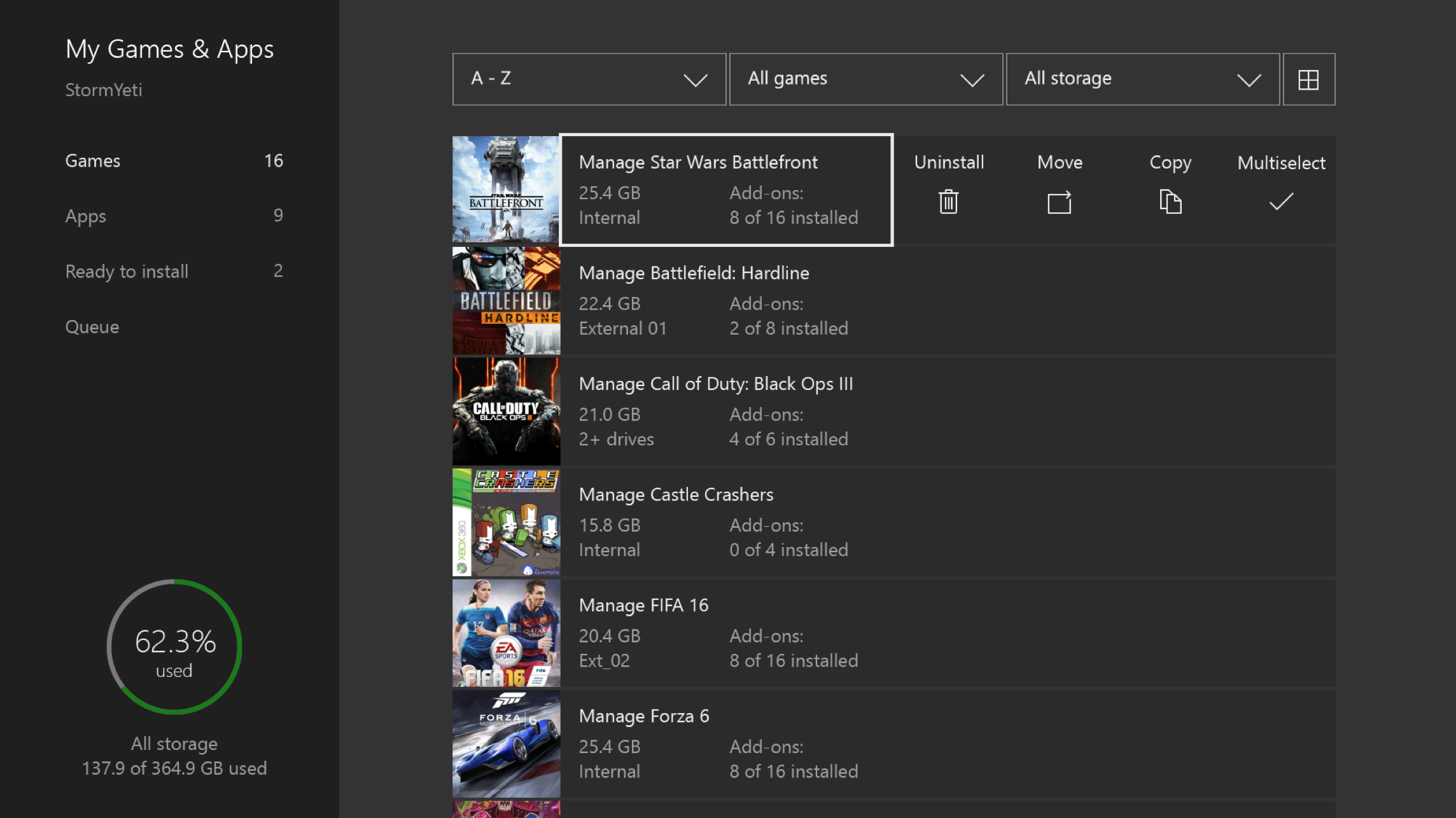Image resolution: width=1456 pixels, height=818 pixels.
Task: Click 'Ext_02' under FIFA 16
Action: click(x=604, y=661)
